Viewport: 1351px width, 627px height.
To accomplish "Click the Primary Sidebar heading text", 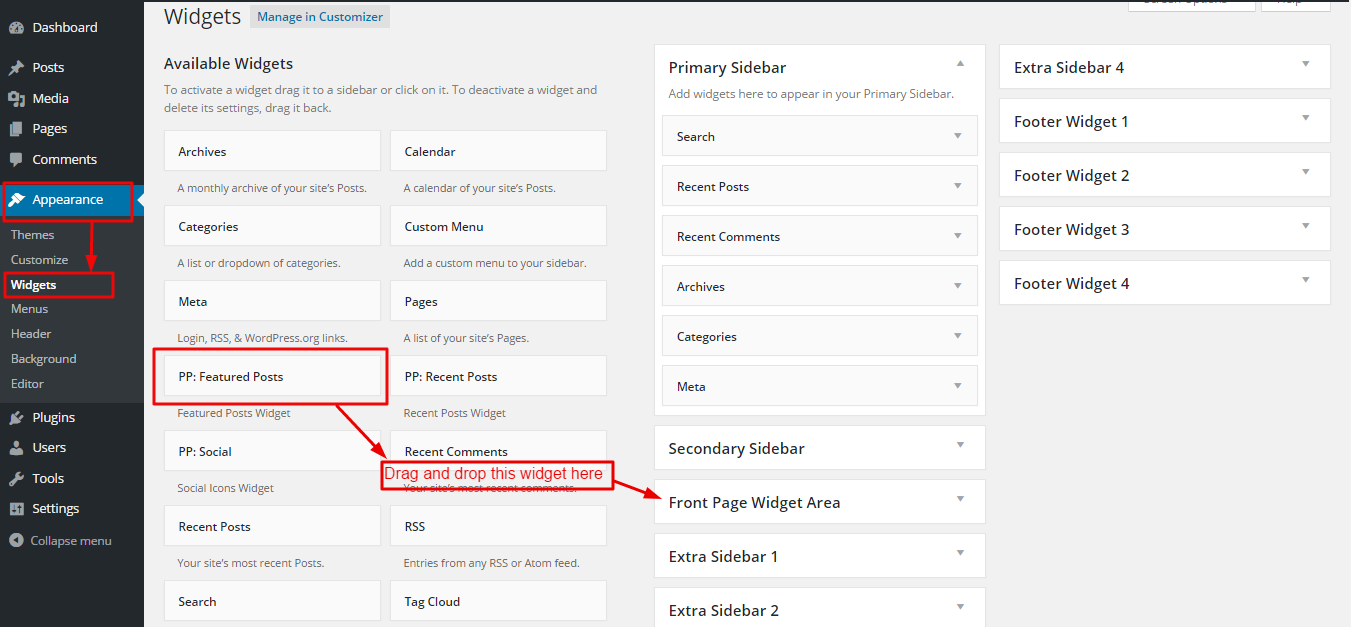I will 727,67.
